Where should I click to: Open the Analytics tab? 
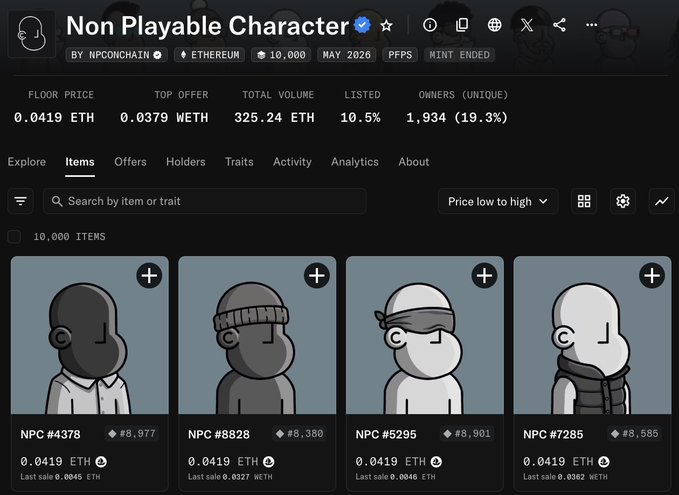point(355,162)
